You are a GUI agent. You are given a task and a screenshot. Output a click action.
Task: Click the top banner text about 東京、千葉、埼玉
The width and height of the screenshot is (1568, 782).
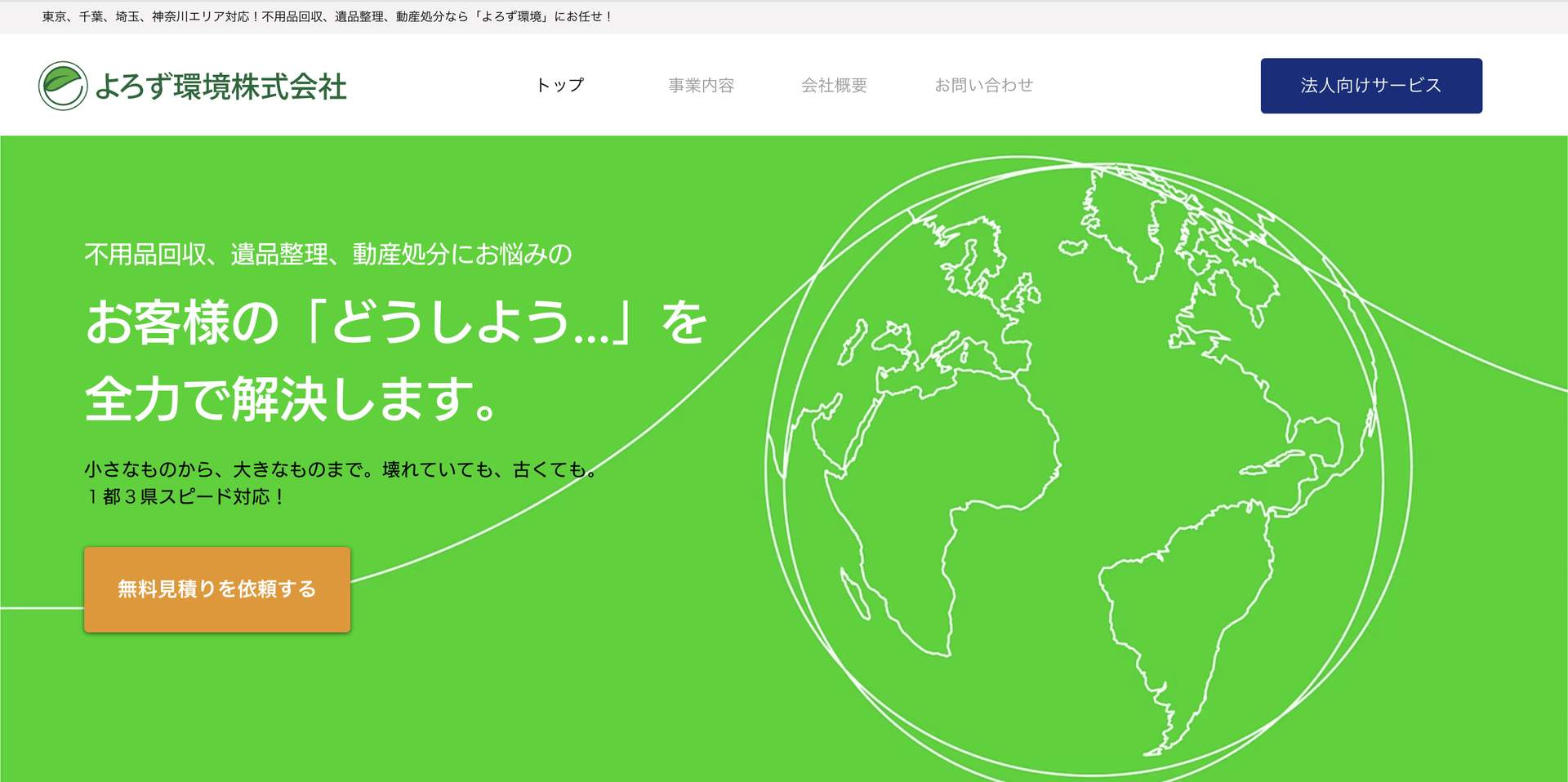[327, 16]
